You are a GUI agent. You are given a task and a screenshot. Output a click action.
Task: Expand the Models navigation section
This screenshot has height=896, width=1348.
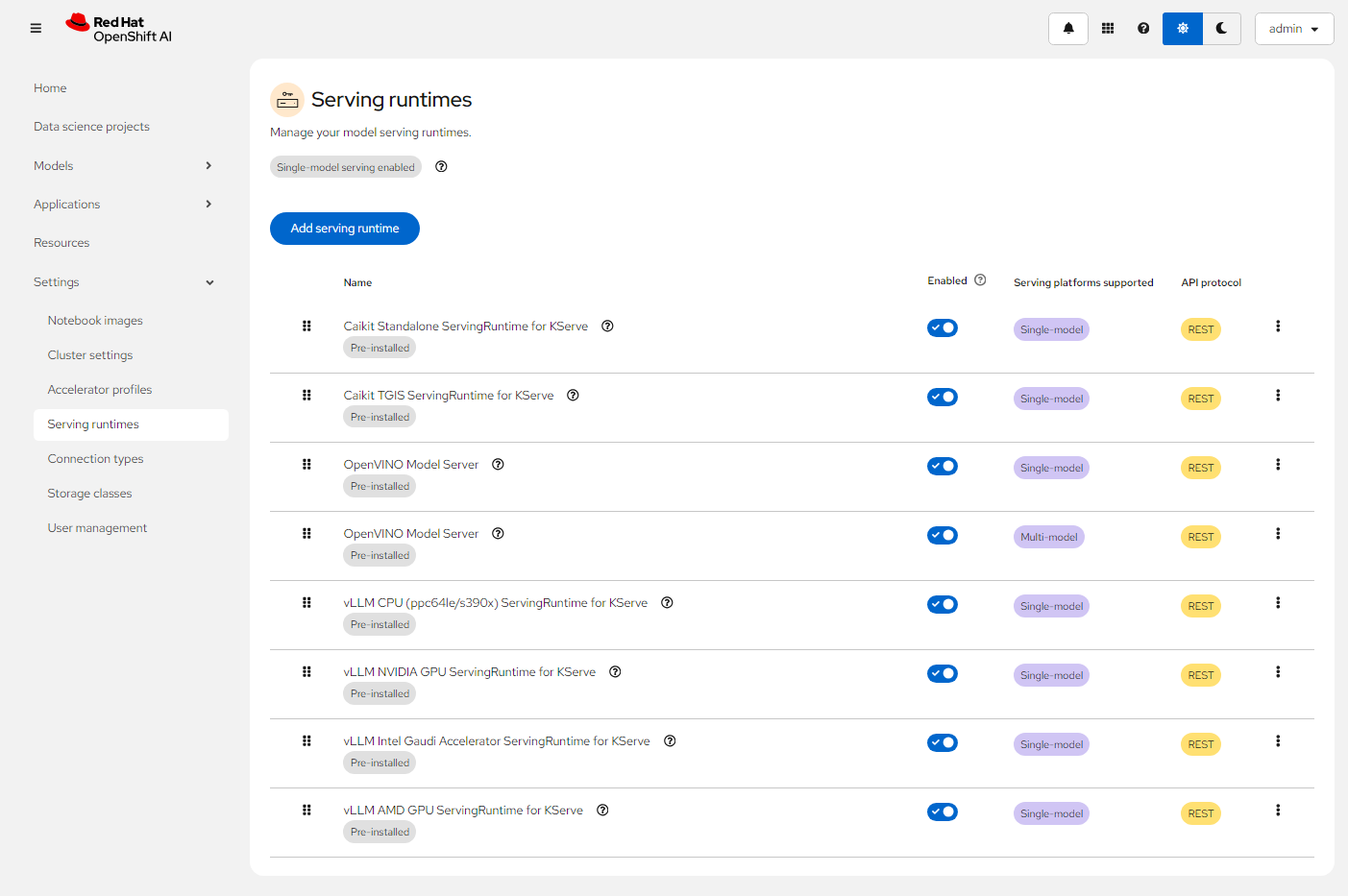(x=123, y=165)
